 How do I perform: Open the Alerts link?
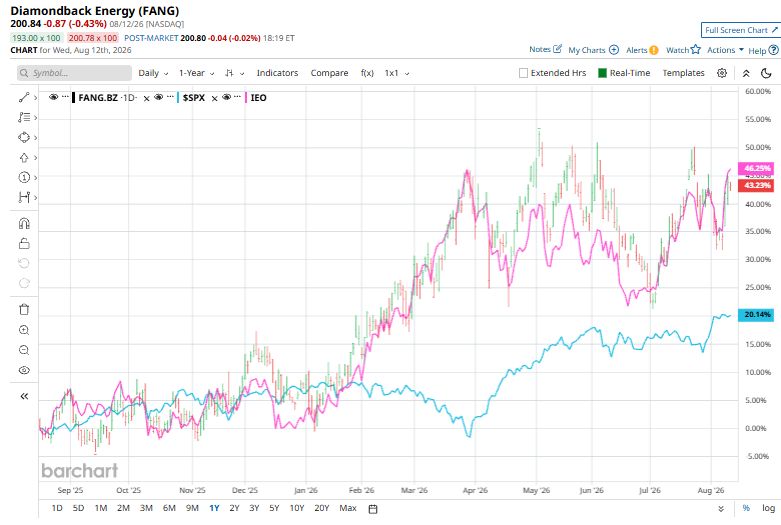coord(642,50)
